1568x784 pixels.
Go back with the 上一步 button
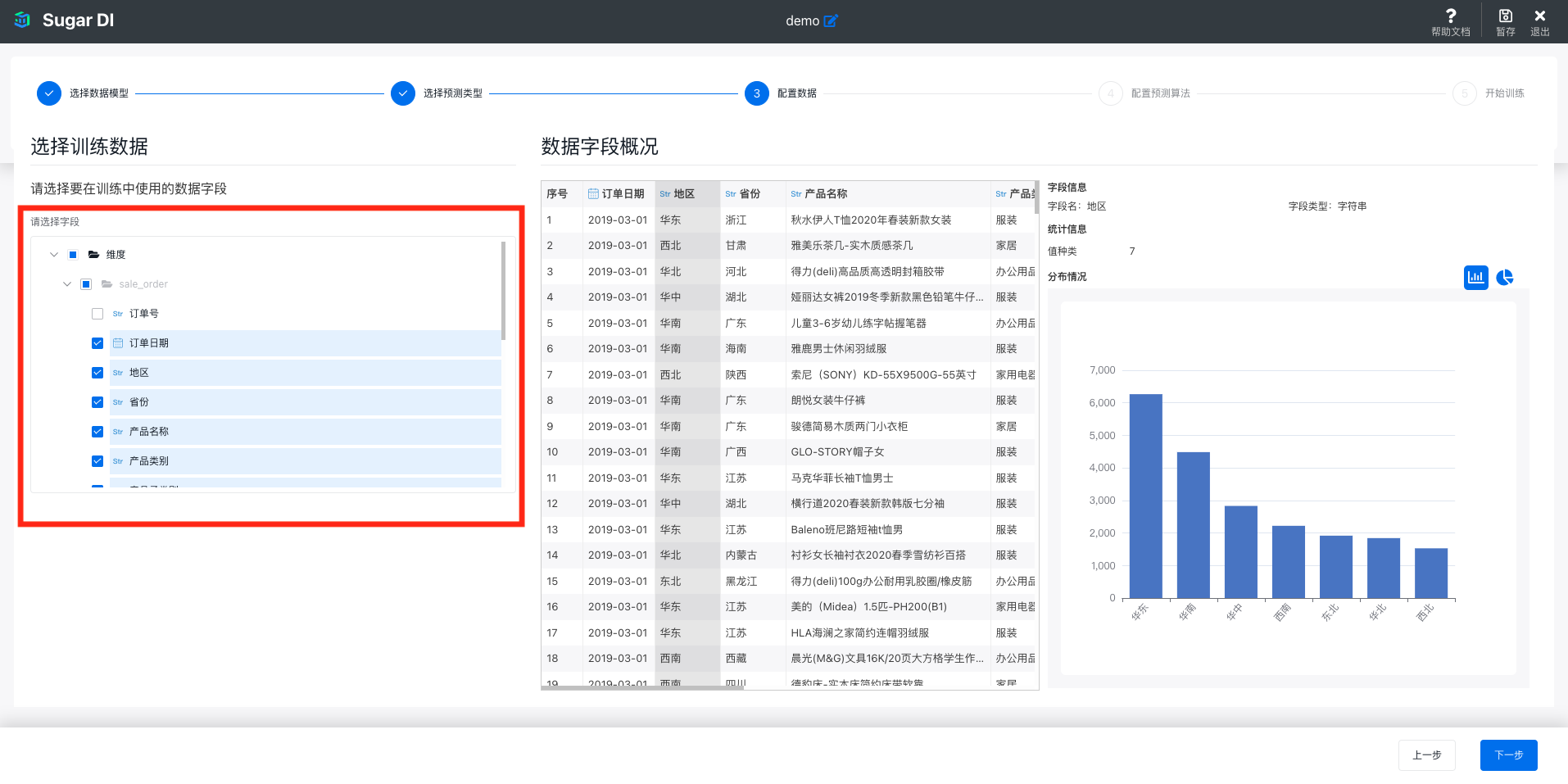click(x=1427, y=755)
